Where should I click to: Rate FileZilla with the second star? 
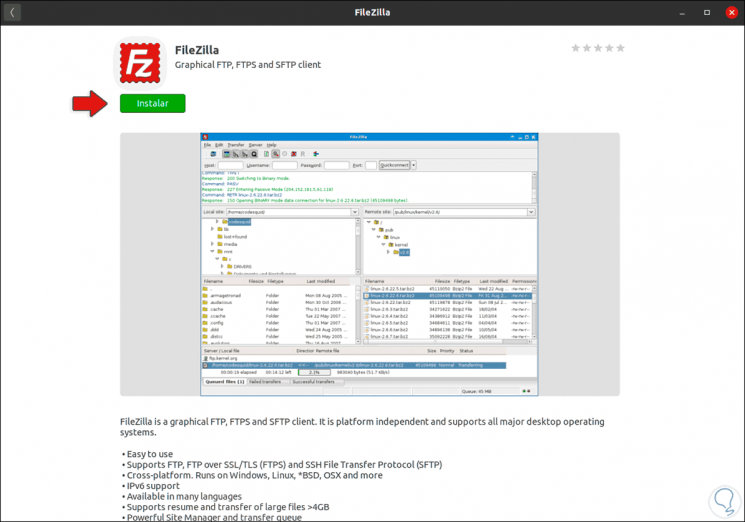587,48
